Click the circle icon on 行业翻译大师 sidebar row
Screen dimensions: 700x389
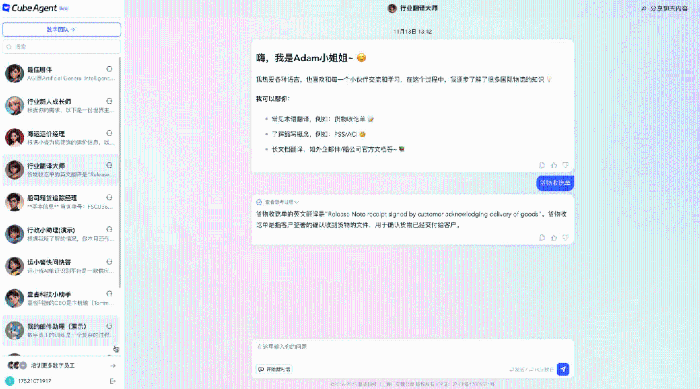pyautogui.click(x=109, y=165)
